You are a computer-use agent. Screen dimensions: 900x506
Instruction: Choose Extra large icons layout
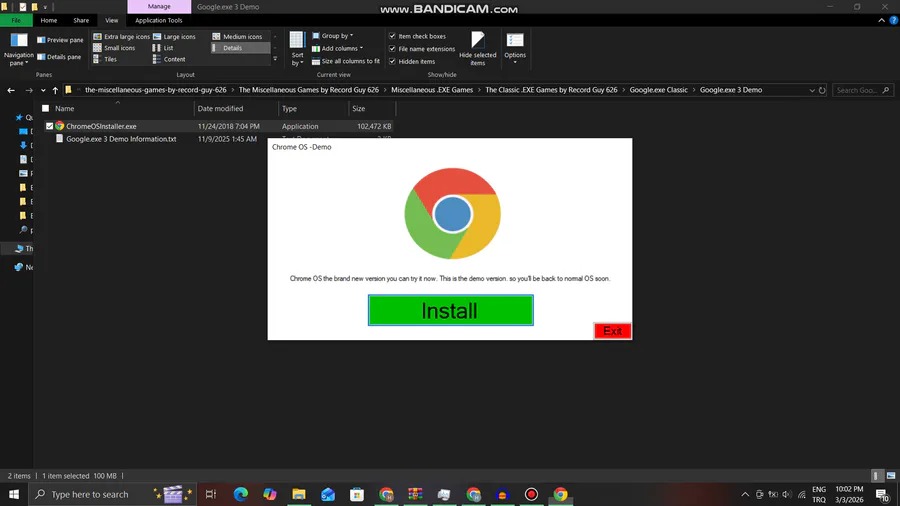click(x=121, y=37)
